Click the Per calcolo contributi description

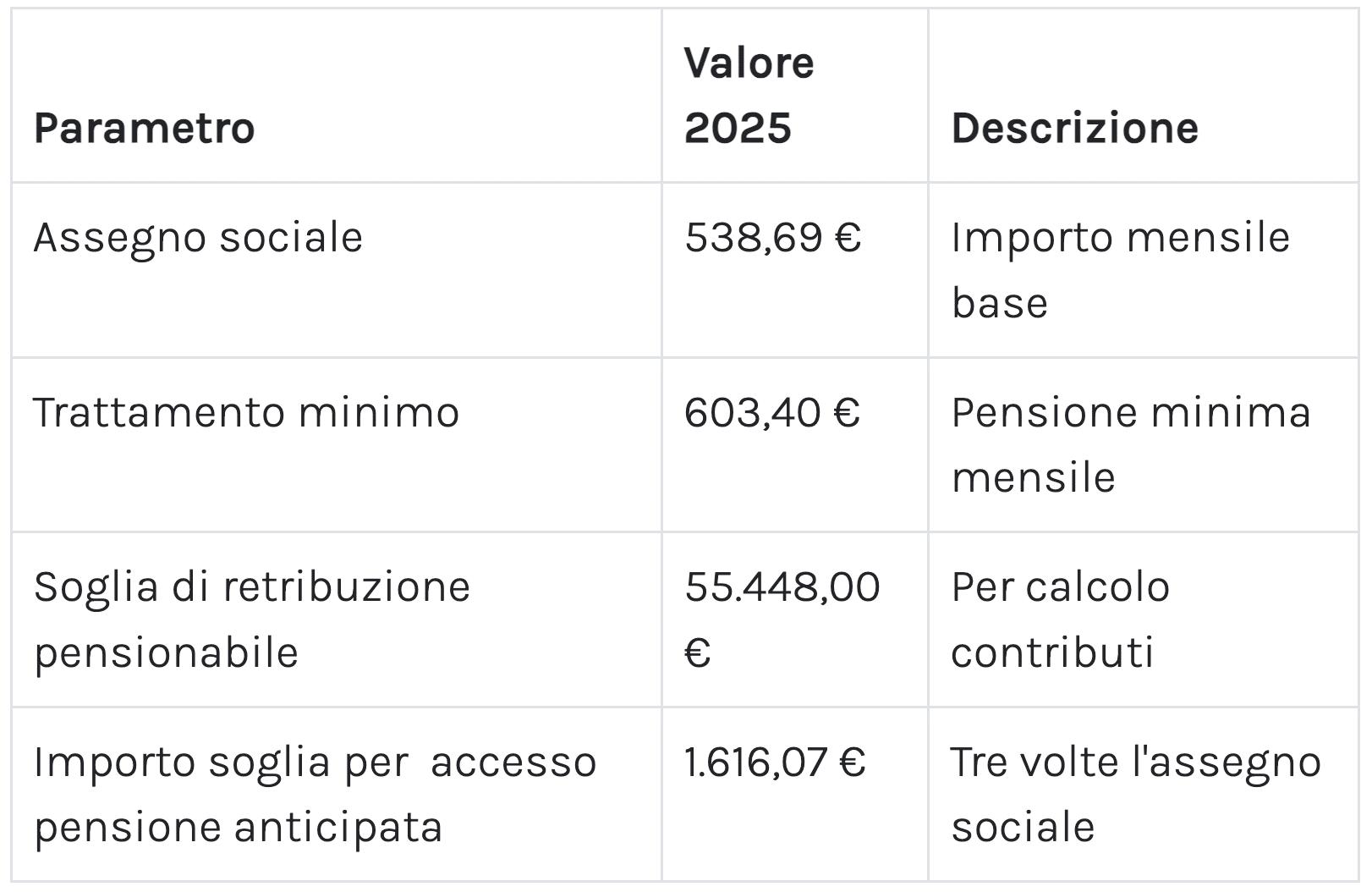pyautogui.click(x=1060, y=619)
